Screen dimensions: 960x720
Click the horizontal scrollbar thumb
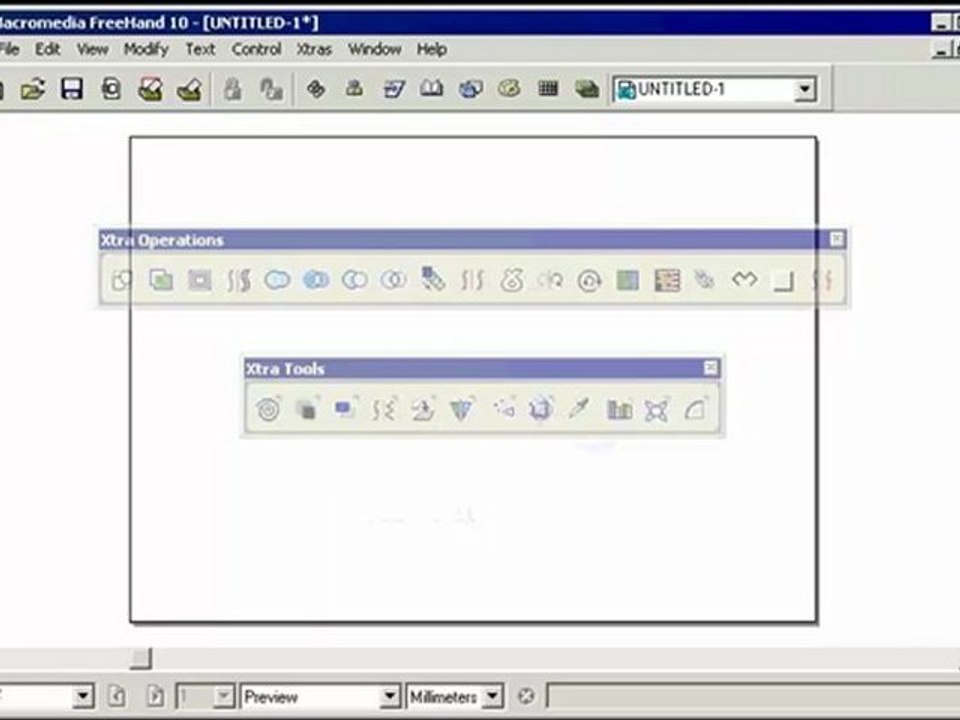[x=140, y=659]
